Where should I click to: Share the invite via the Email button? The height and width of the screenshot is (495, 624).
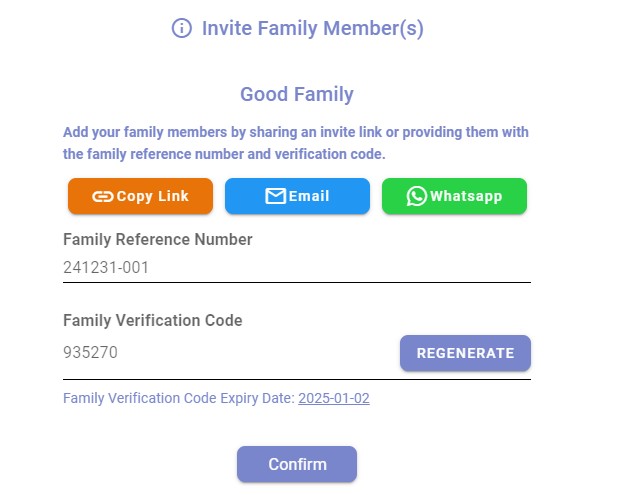[297, 197]
